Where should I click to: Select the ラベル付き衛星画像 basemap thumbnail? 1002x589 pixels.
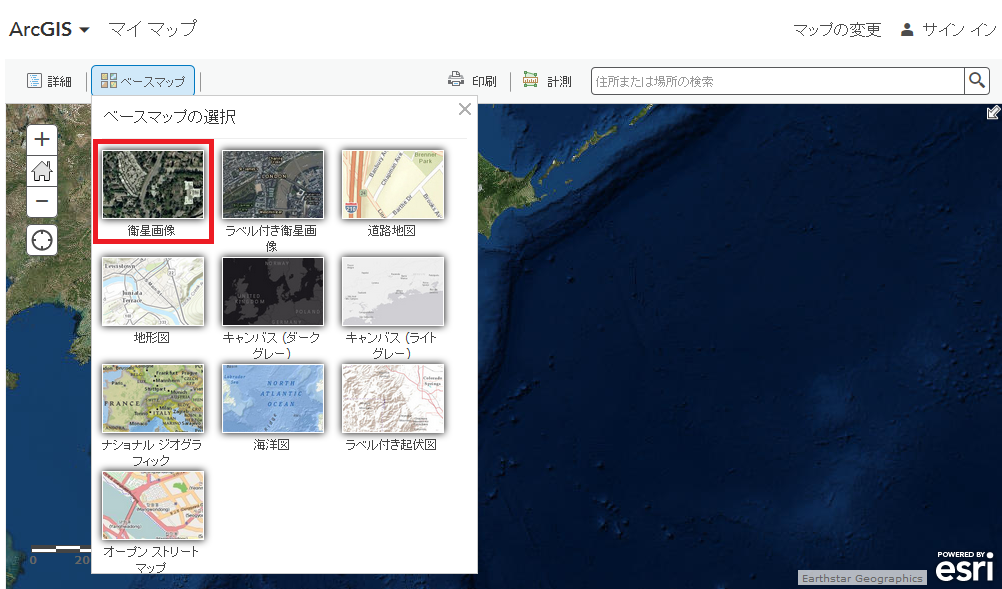click(x=273, y=184)
